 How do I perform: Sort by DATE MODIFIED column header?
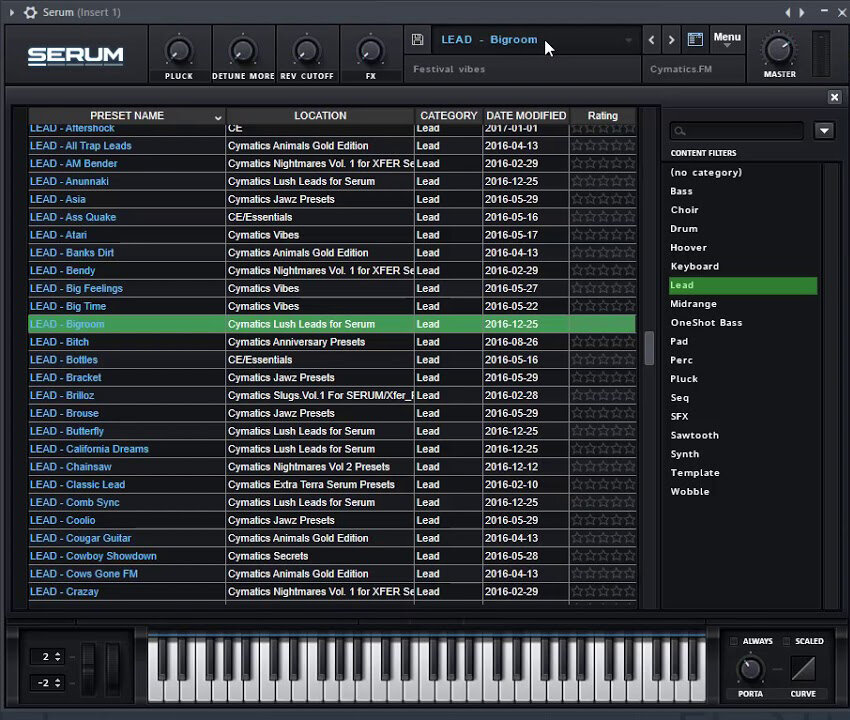[526, 115]
